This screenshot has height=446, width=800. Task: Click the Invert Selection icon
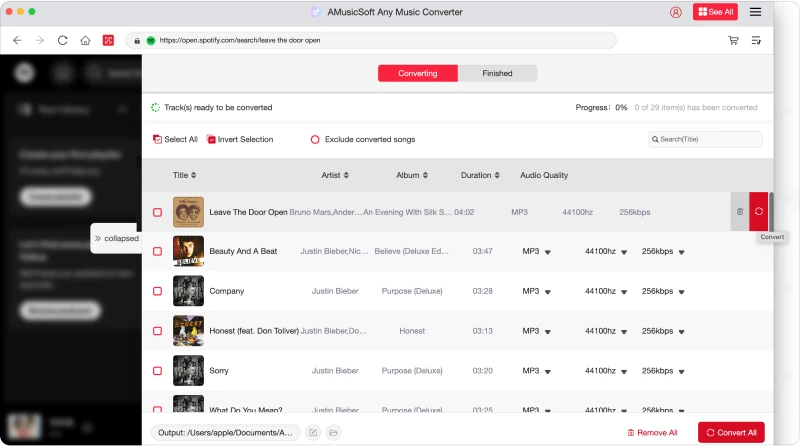tap(211, 139)
